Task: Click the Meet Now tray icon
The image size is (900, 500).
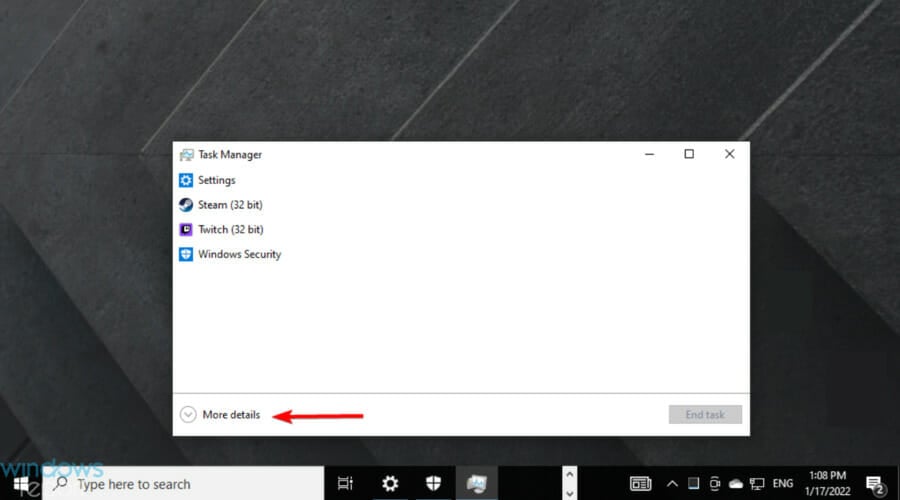Action: pyautogui.click(x=715, y=484)
